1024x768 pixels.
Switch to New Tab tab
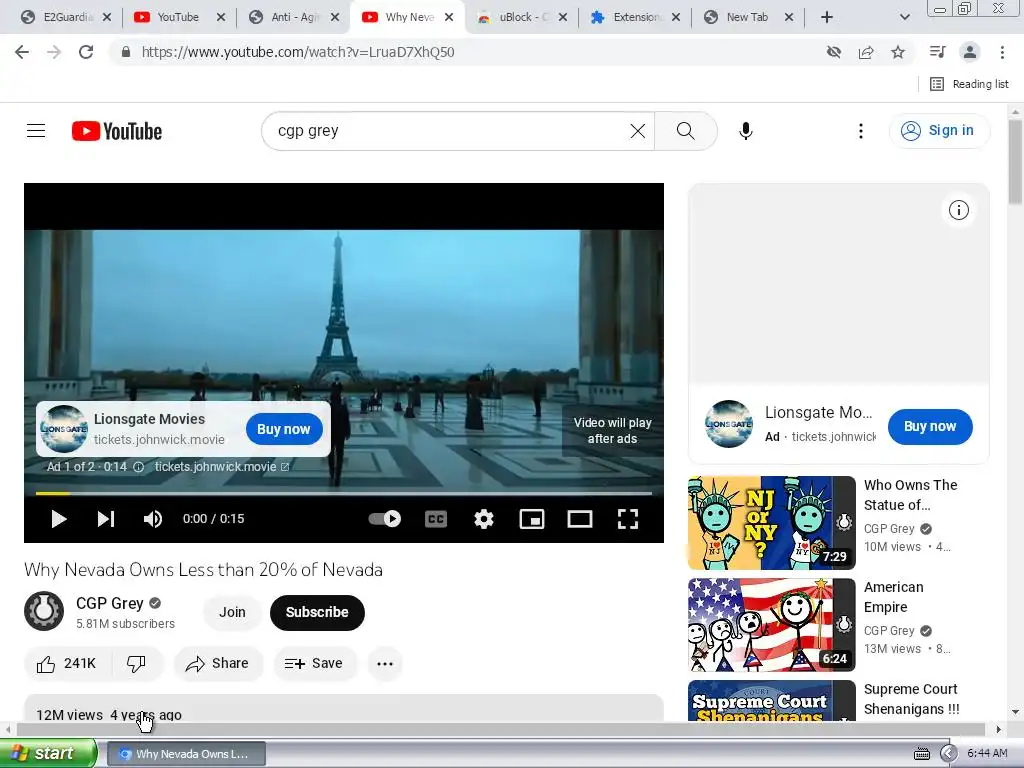[x=746, y=18]
